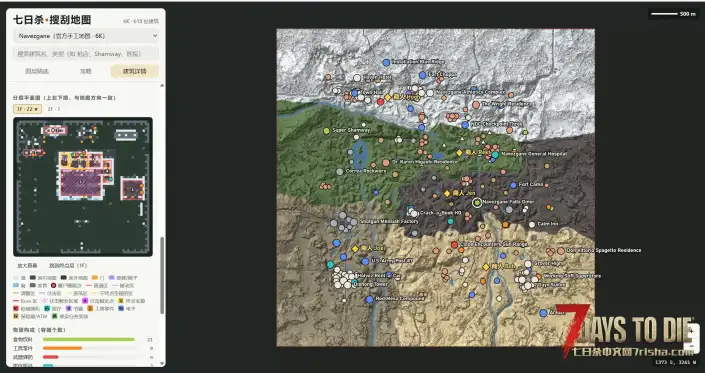Click the sidebar scroll down arrow
705x373 pixels.
162,364
